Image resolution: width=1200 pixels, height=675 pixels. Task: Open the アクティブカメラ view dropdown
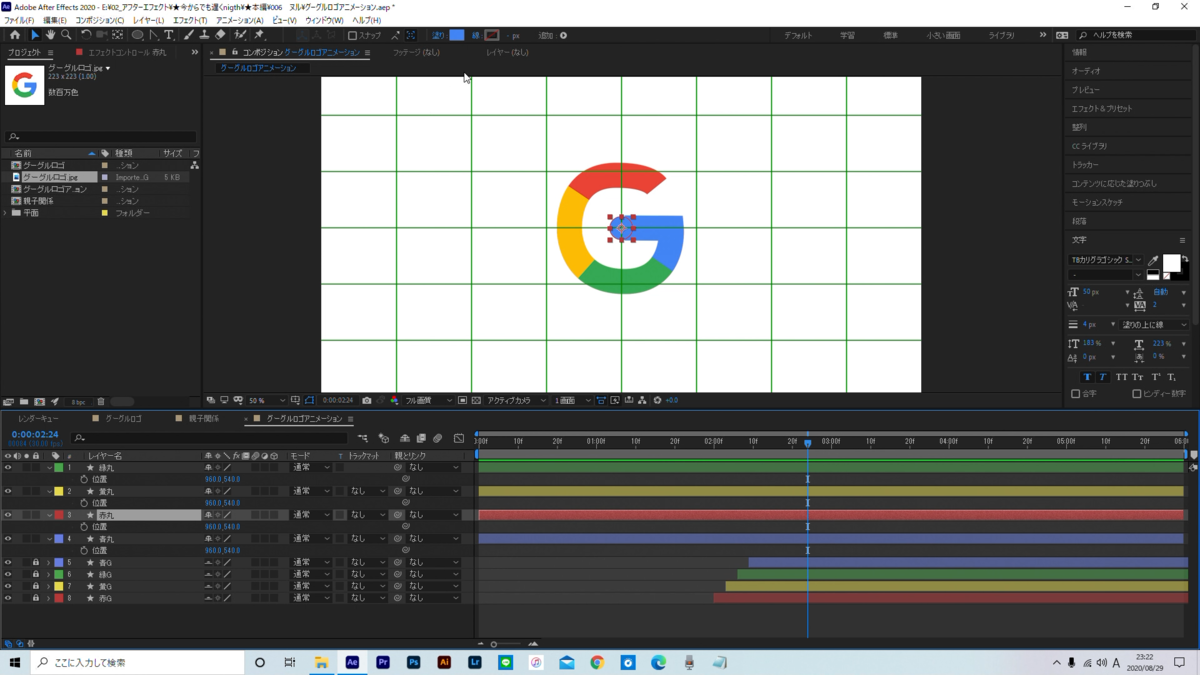(x=516, y=400)
